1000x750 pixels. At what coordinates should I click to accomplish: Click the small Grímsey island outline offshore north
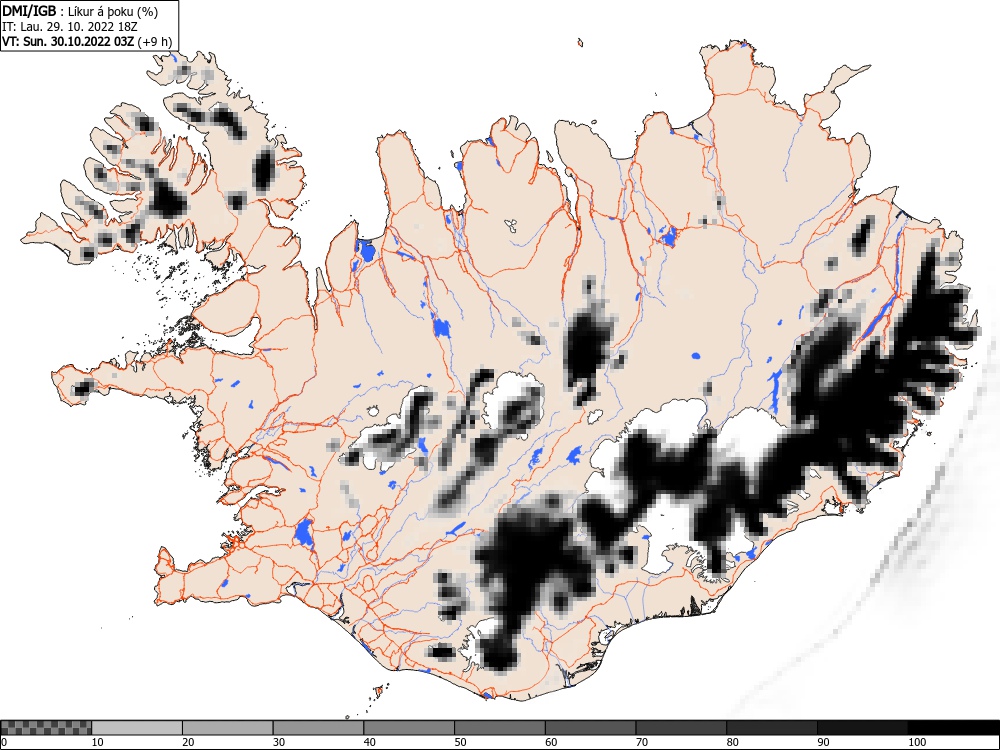[580, 43]
